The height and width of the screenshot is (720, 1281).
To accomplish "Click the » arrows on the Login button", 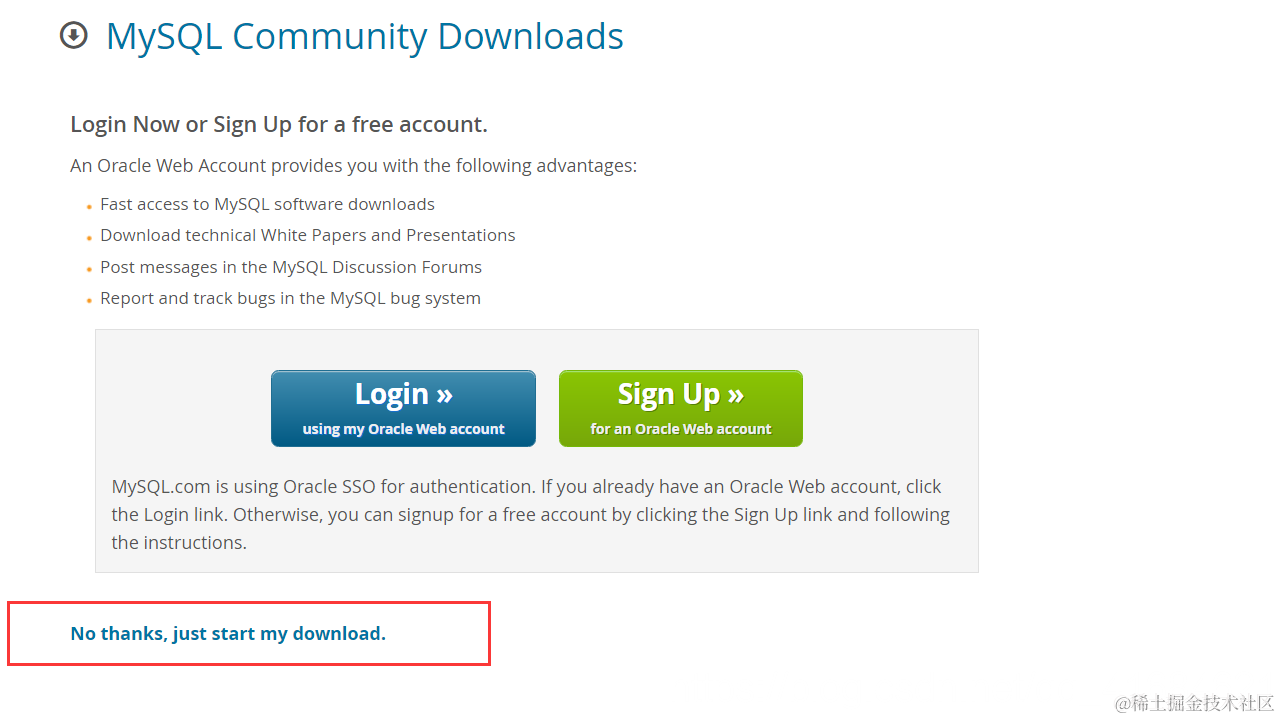I will click(x=444, y=395).
